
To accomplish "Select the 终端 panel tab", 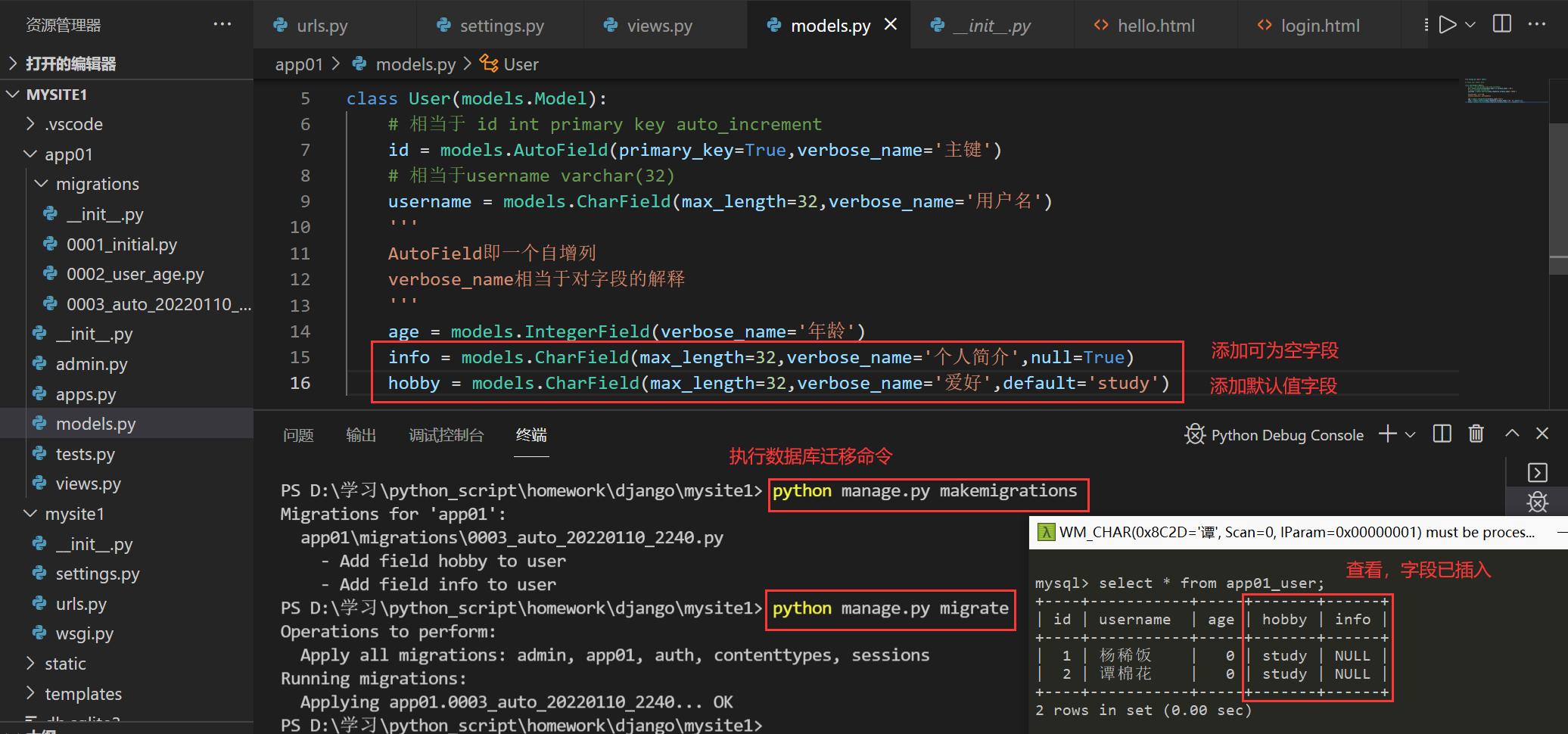I will coord(531,435).
